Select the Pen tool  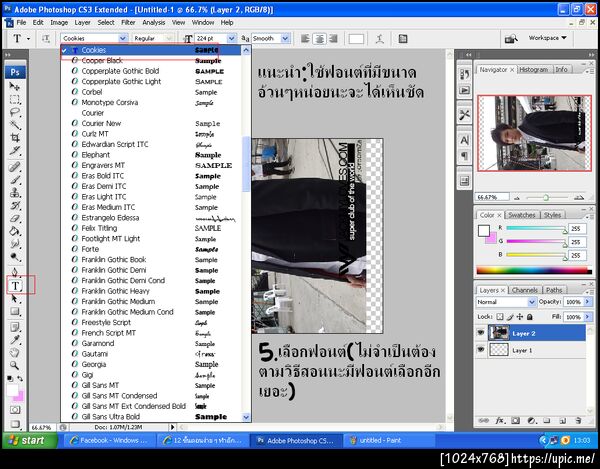(x=15, y=272)
